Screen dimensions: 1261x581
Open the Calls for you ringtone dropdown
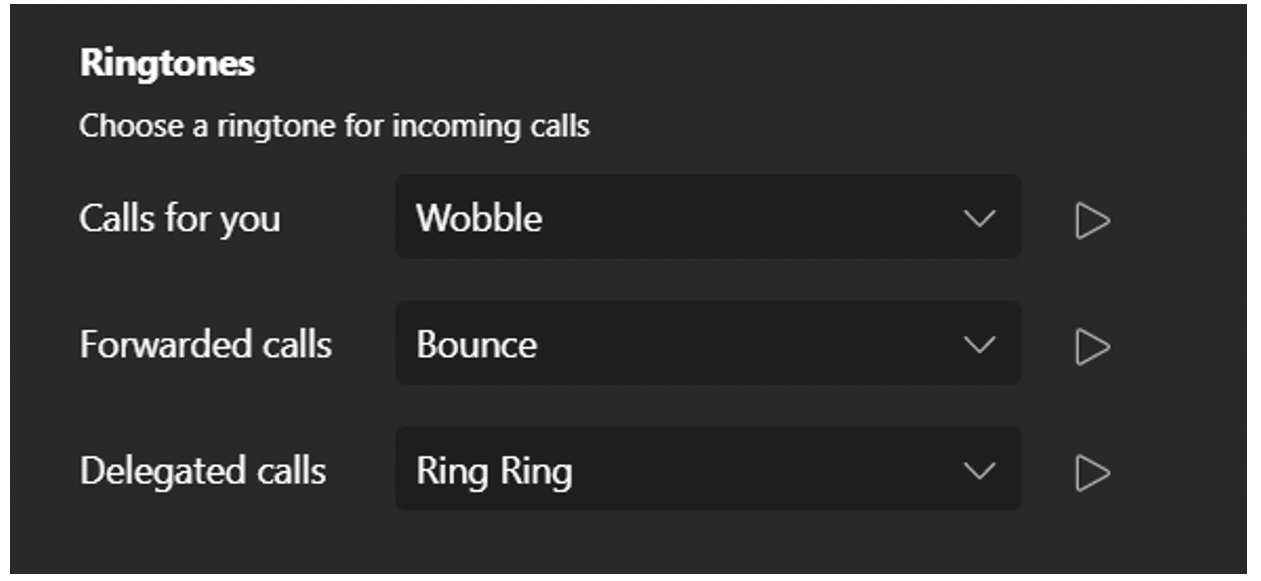point(707,217)
